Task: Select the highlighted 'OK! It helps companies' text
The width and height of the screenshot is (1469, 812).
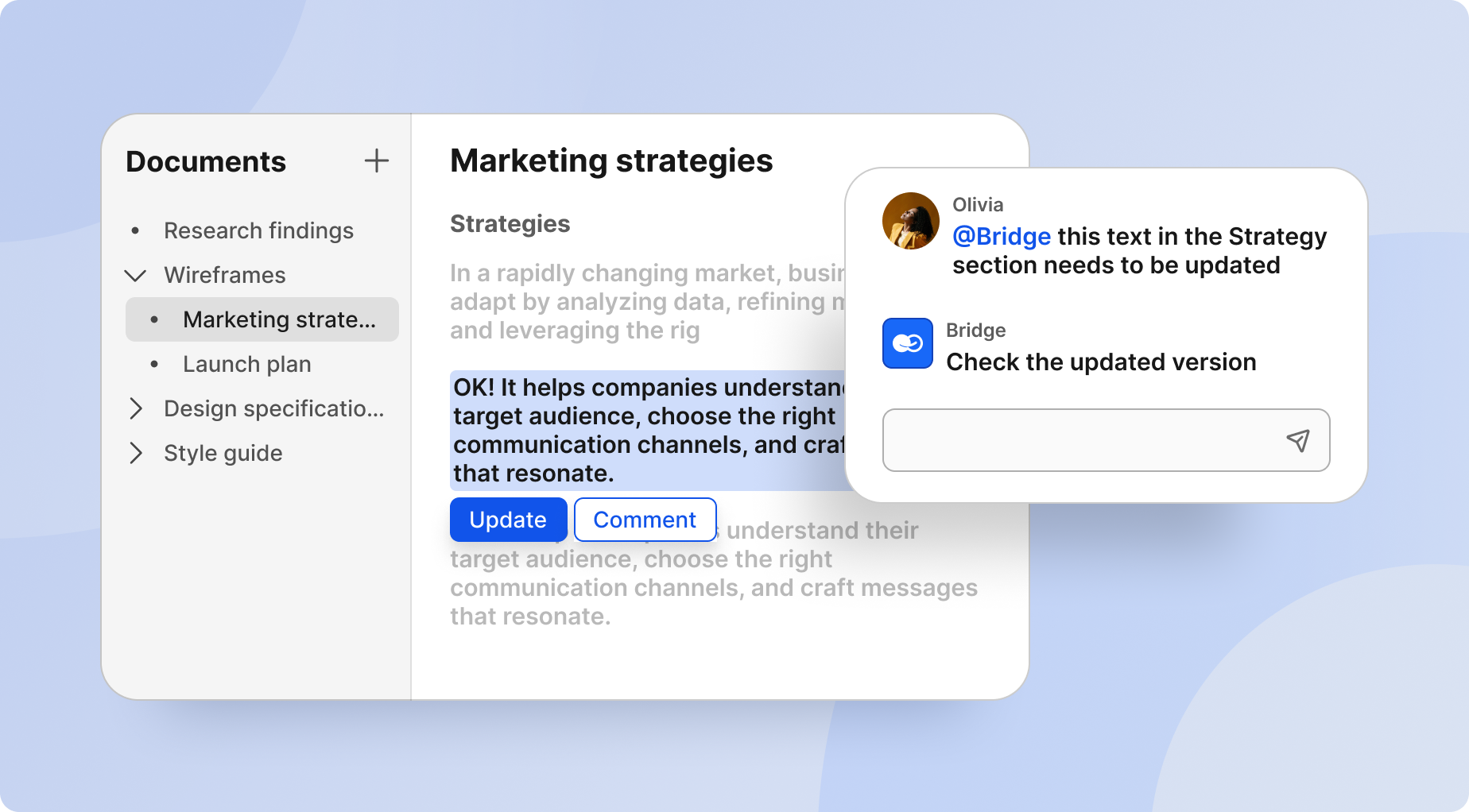Action: tap(648, 430)
